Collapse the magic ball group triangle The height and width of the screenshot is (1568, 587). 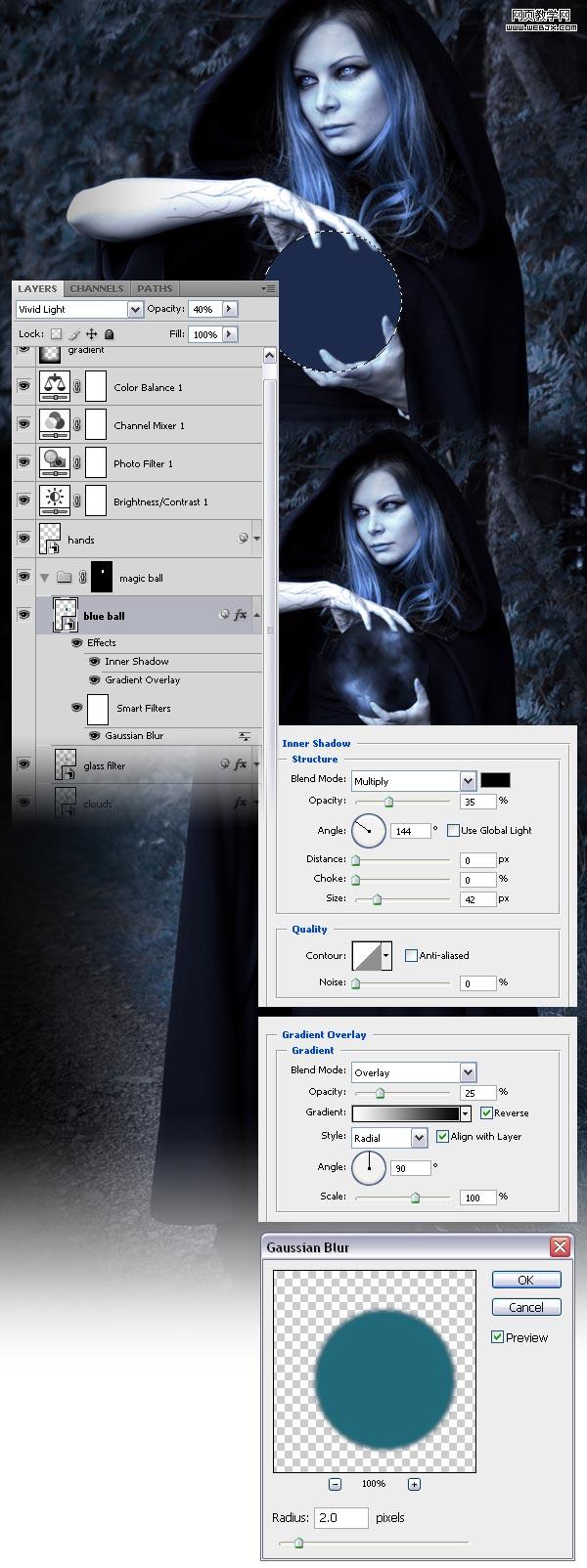[x=44, y=578]
